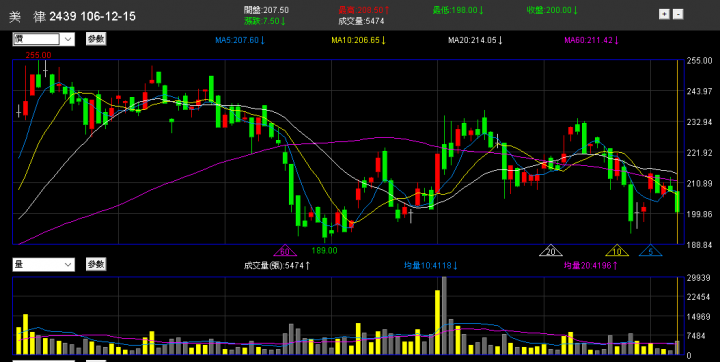The image size is (720, 362).
Task: Click price axis value 188.84
Action: (x=699, y=245)
